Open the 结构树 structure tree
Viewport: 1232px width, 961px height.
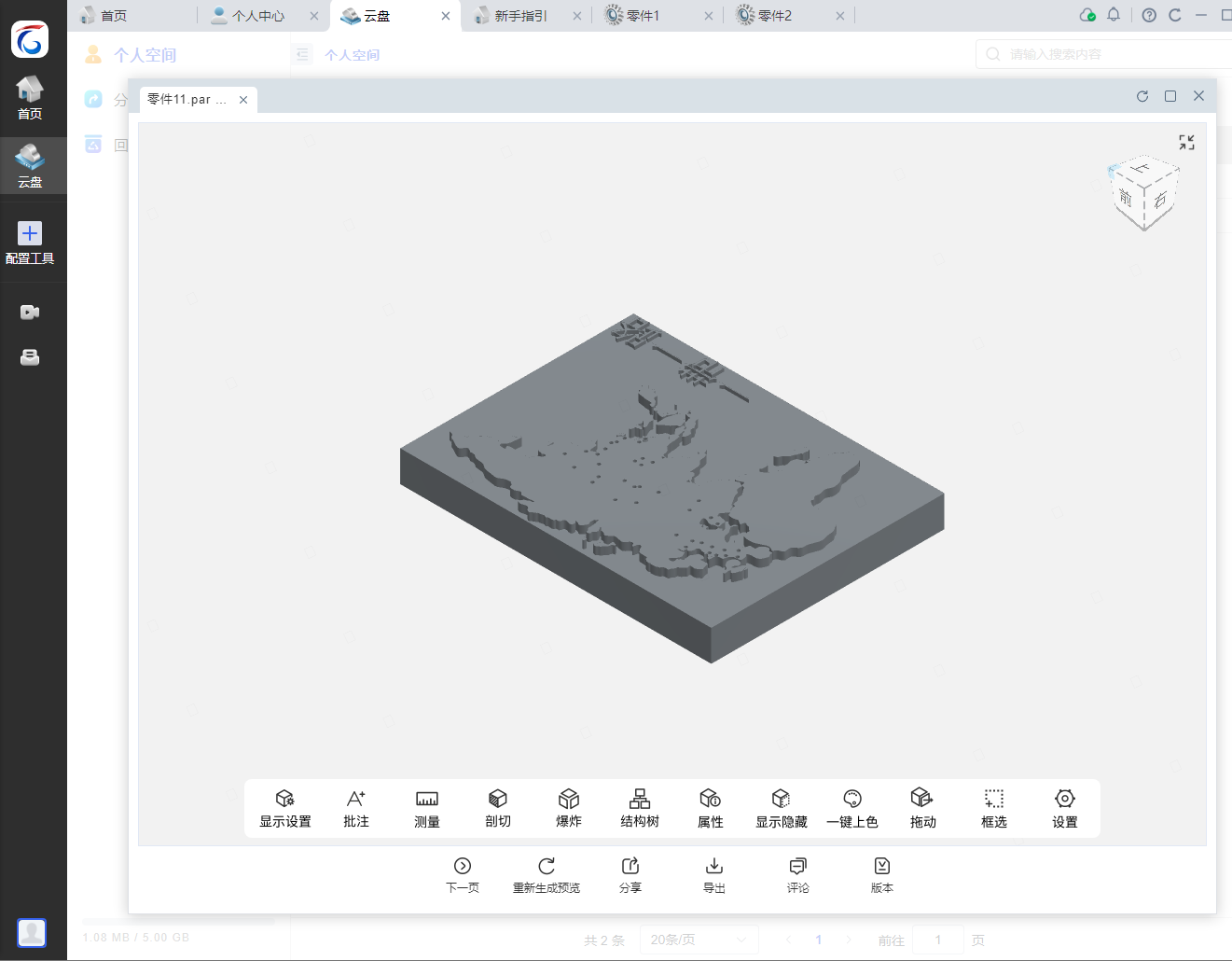click(x=640, y=808)
